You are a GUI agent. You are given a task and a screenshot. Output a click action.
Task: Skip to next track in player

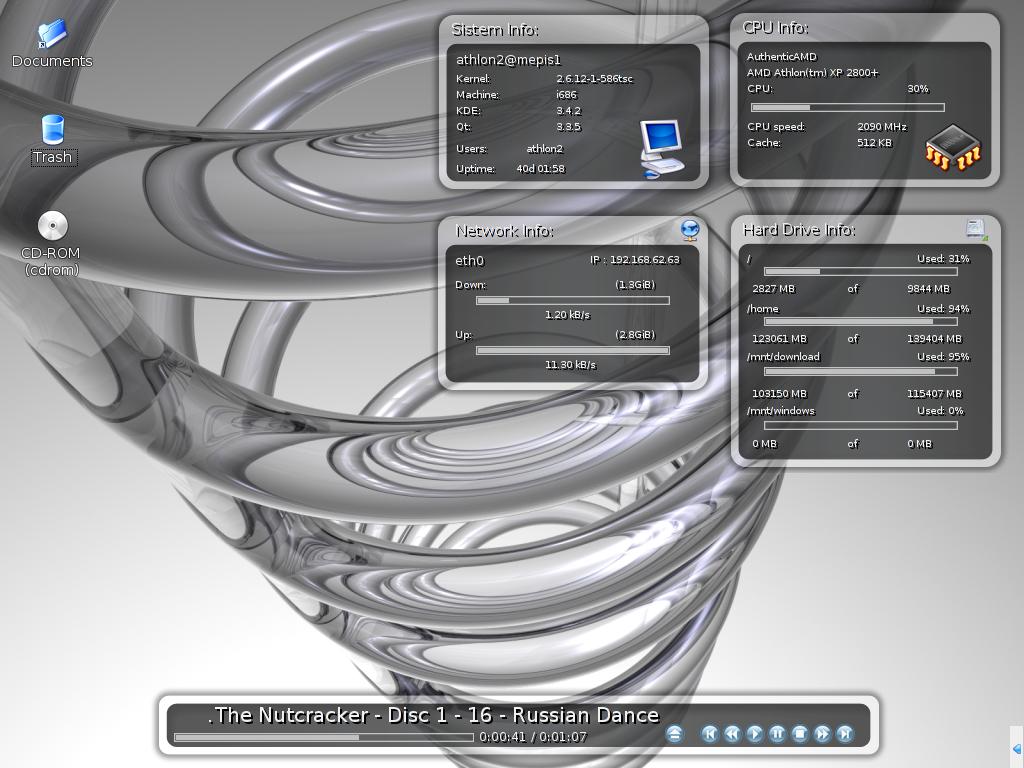[845, 734]
